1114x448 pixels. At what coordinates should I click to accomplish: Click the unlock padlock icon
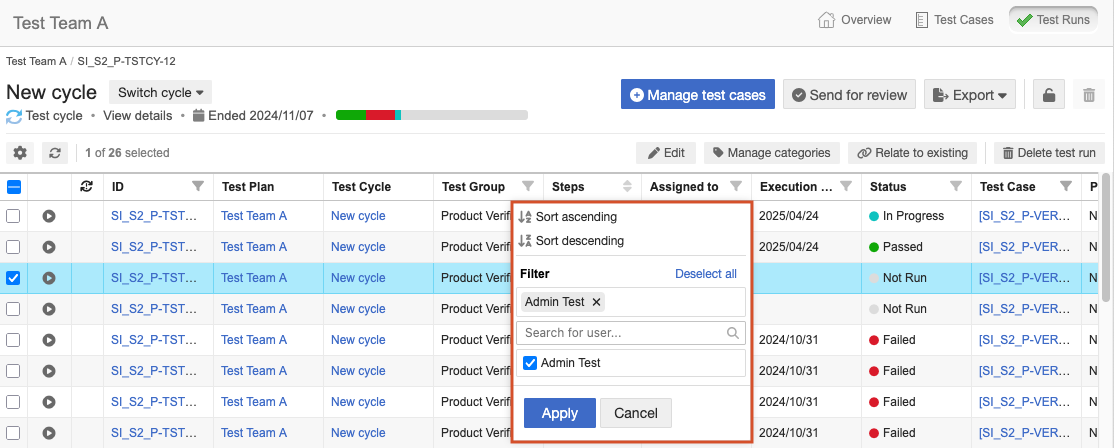pyautogui.click(x=1049, y=94)
